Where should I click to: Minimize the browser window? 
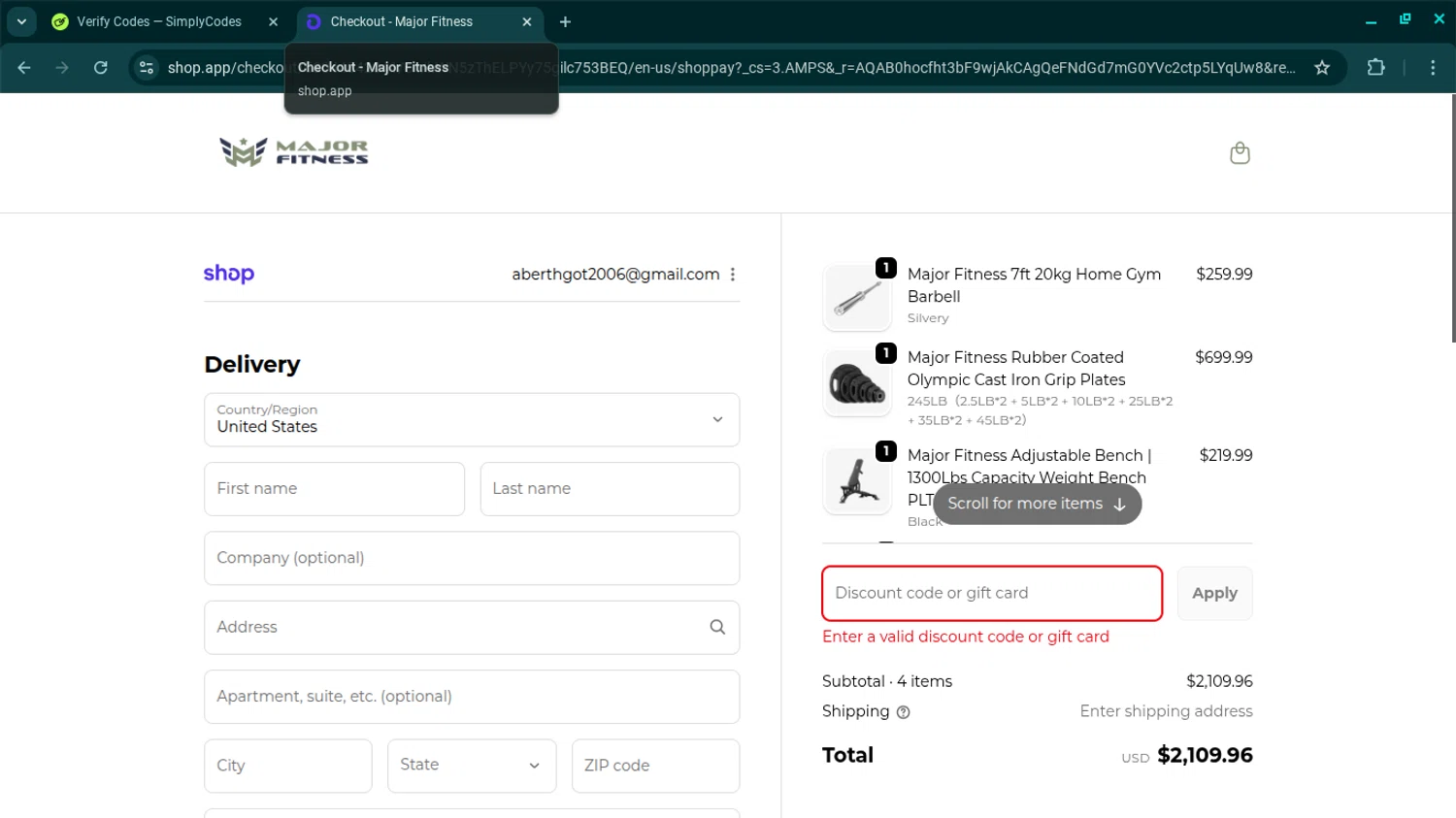[1371, 20]
